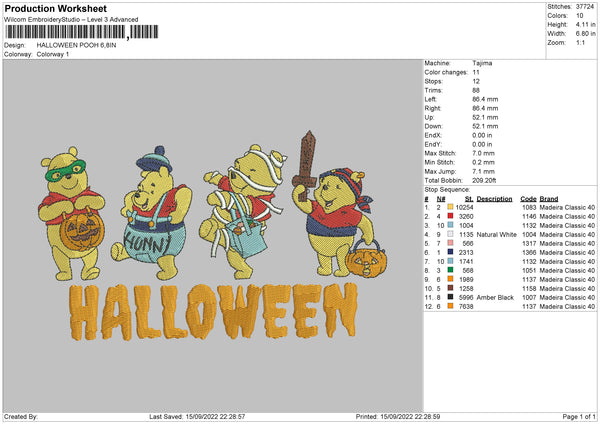Click the Amber Black thread swatch

(450, 297)
